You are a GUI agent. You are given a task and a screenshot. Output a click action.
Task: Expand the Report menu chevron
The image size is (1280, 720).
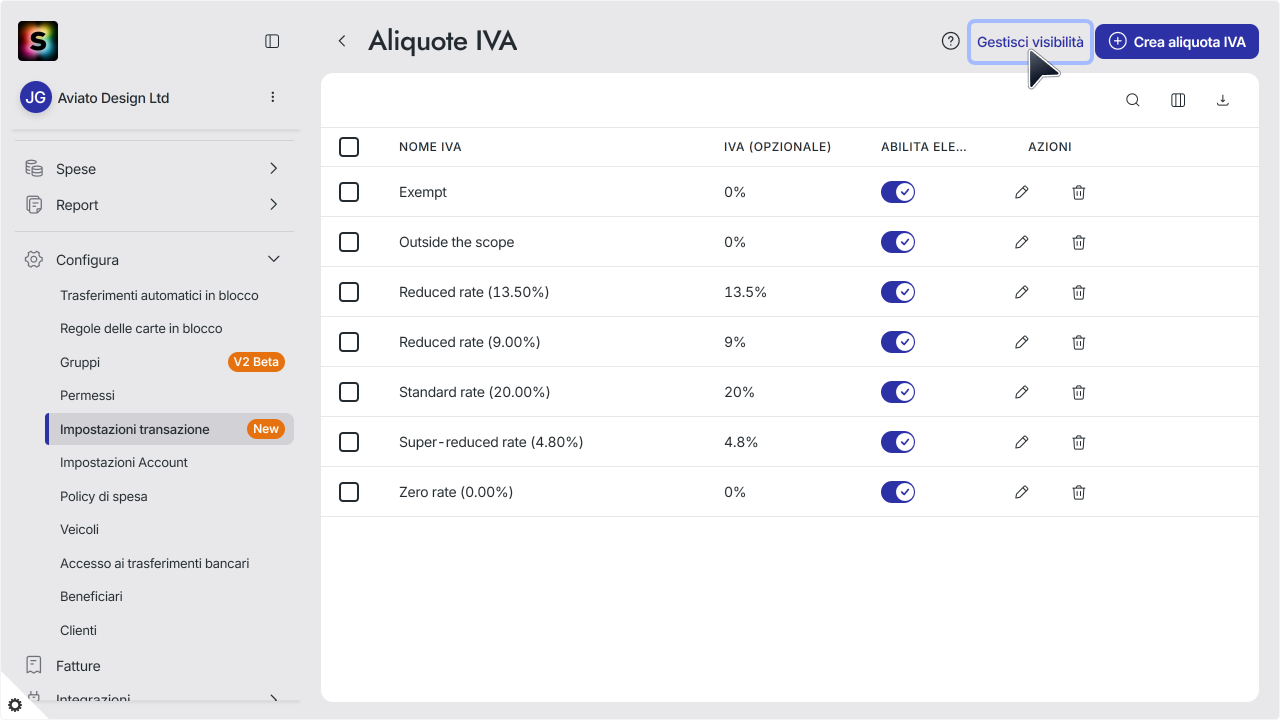pyautogui.click(x=273, y=204)
